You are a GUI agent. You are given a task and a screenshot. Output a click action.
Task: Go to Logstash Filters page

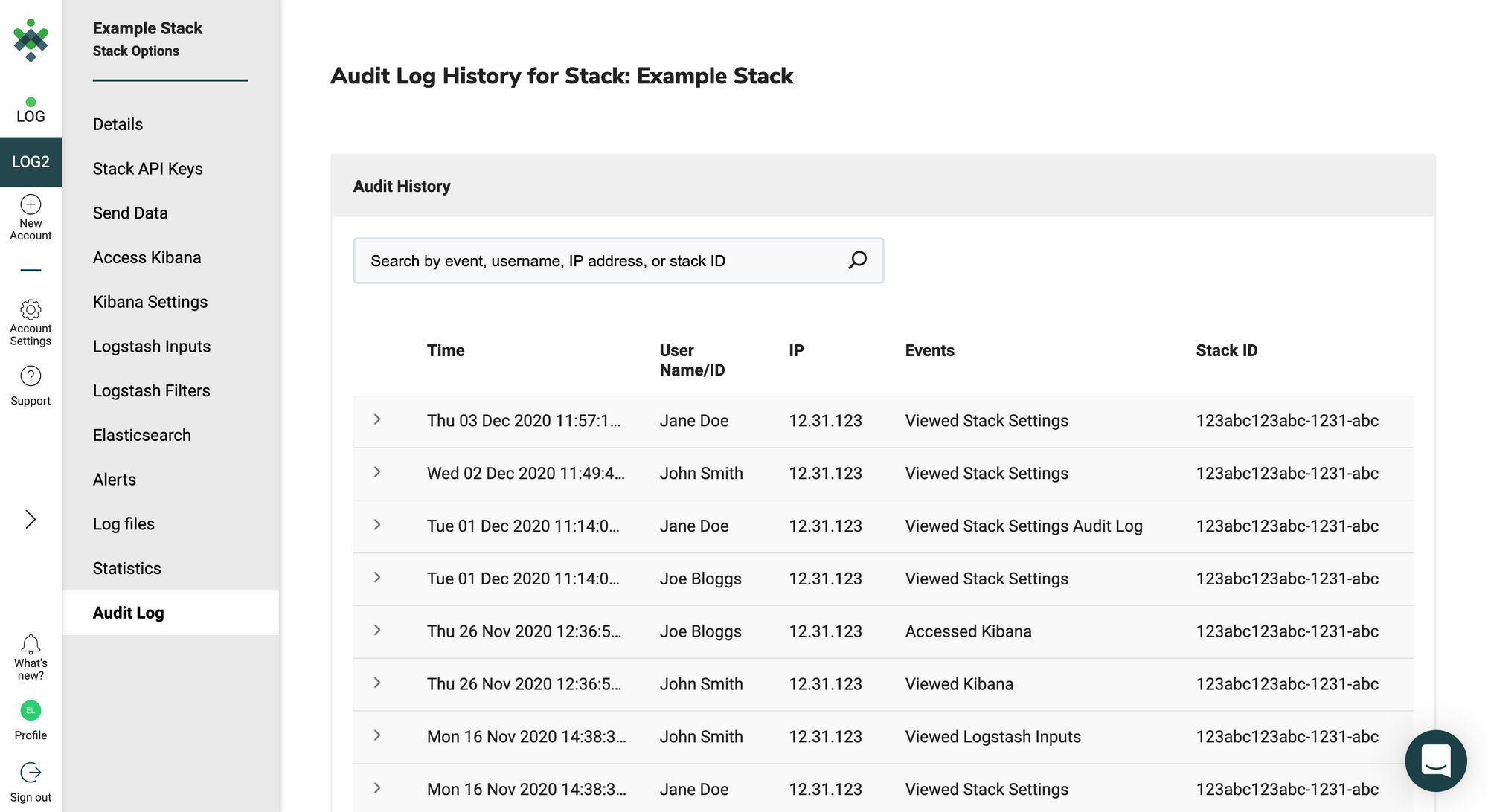click(151, 390)
